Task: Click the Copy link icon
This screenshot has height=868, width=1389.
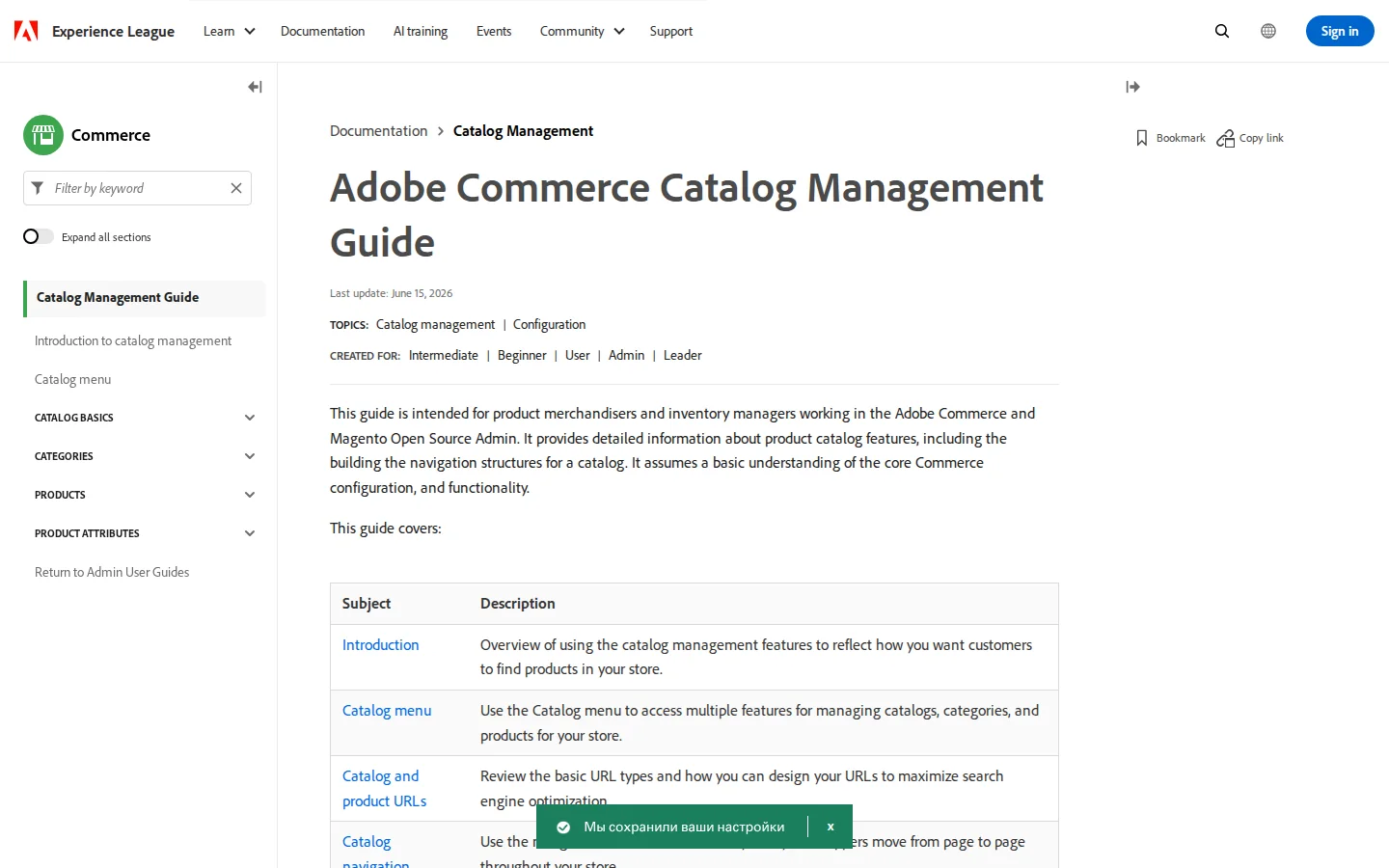Action: pos(1226,138)
